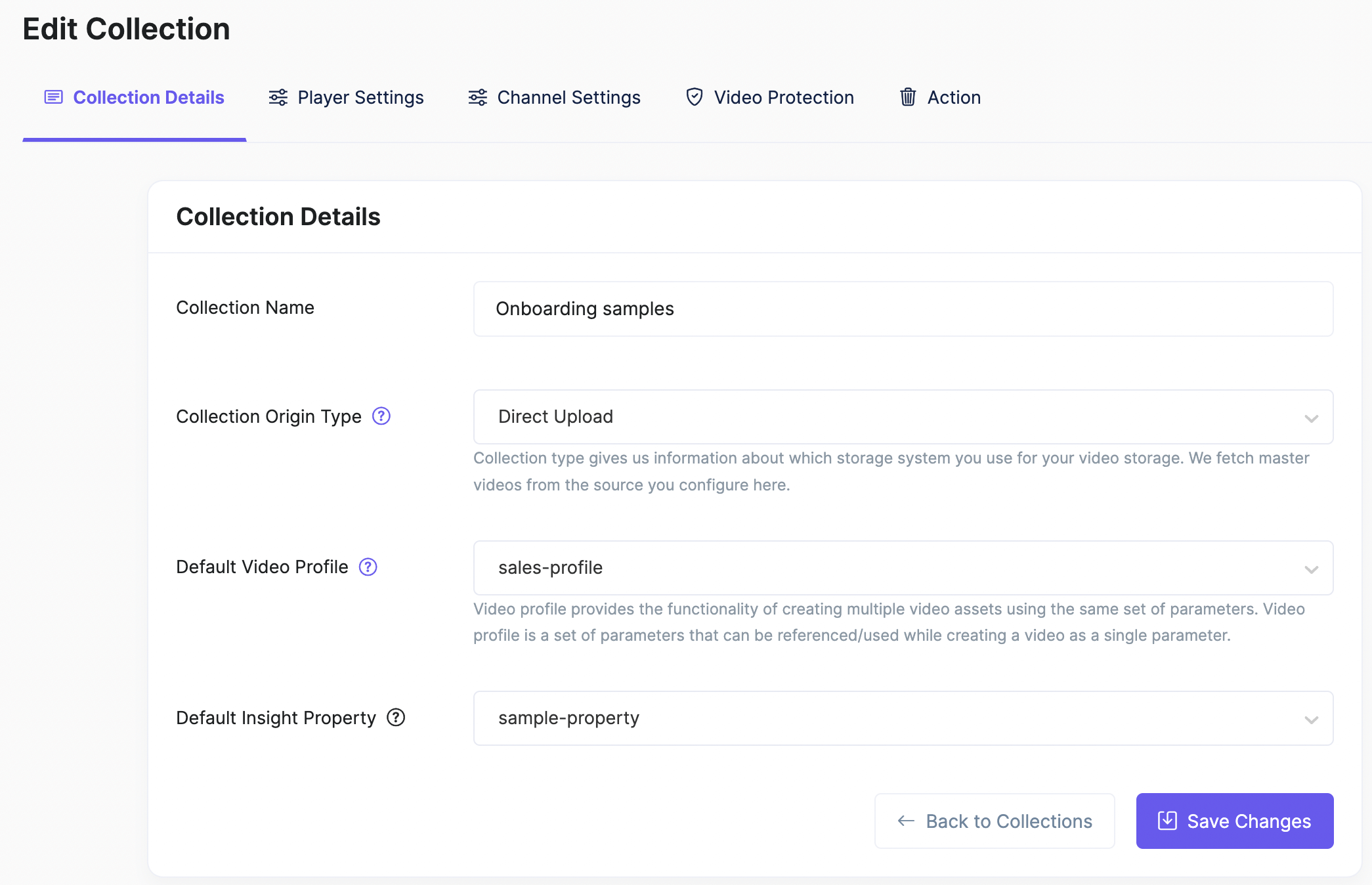Open help for Collection Origin Type
This screenshot has width=1372, height=885.
pos(381,416)
